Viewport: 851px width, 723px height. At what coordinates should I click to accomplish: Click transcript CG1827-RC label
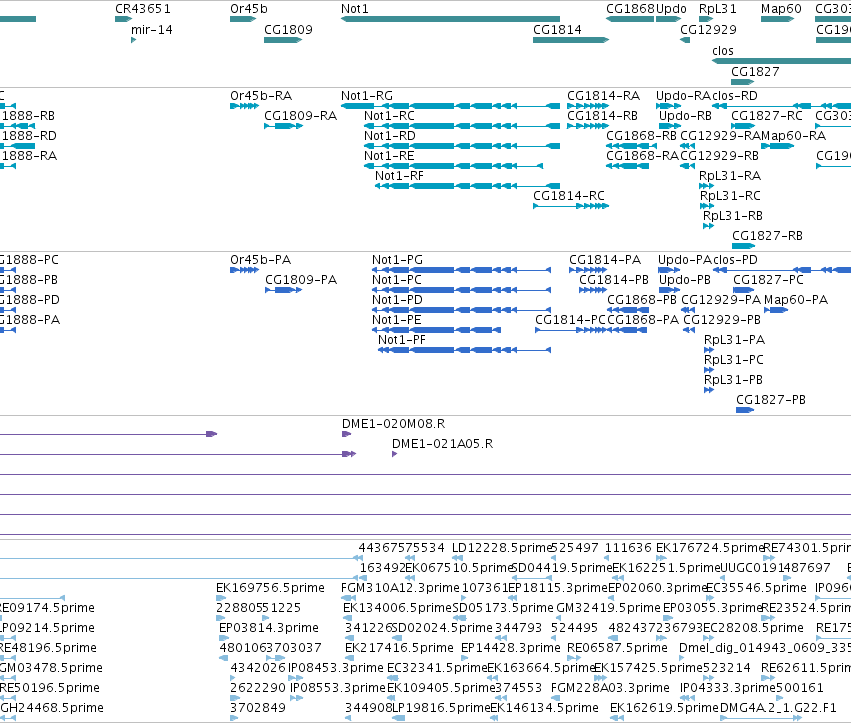click(767, 116)
